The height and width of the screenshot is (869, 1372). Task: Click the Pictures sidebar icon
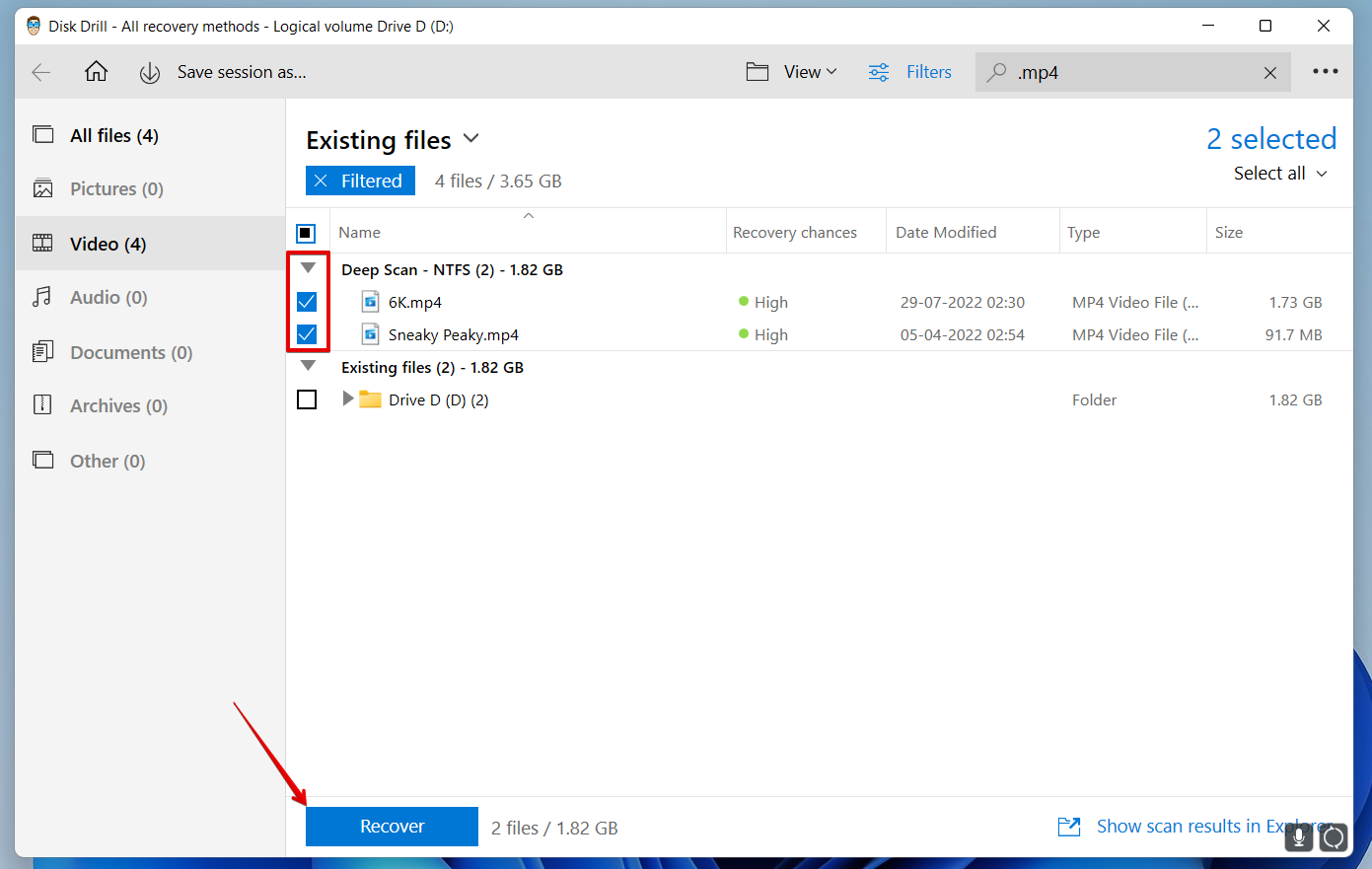tap(43, 188)
